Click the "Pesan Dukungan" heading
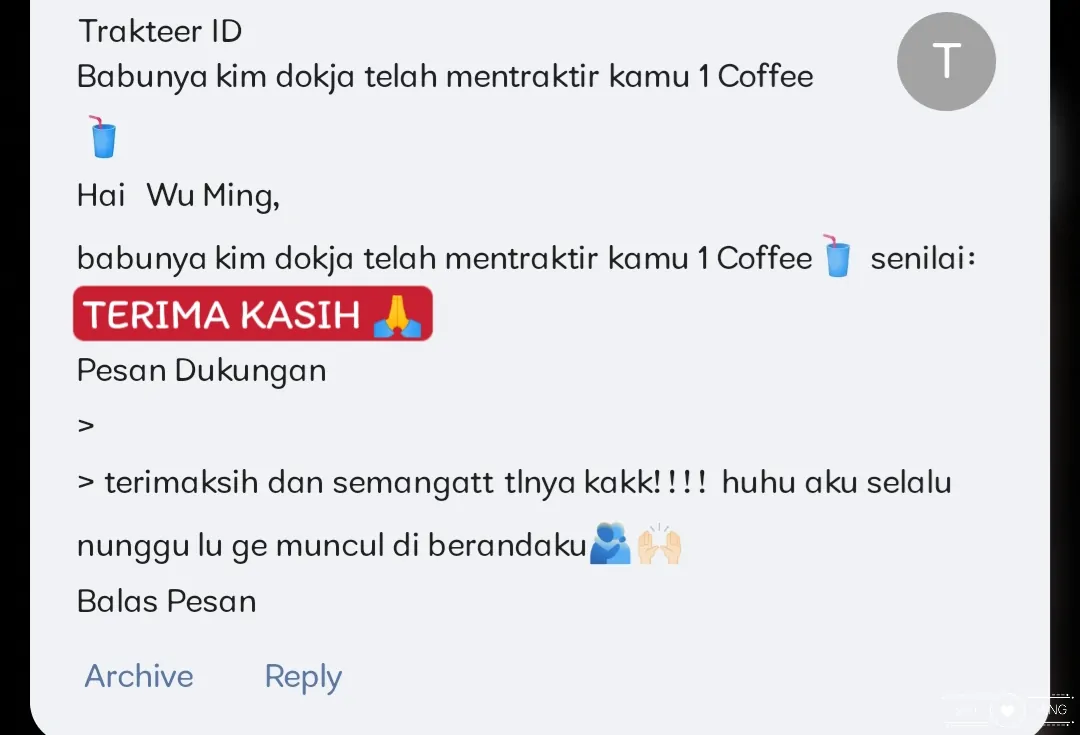This screenshot has height=735, width=1080. (201, 371)
